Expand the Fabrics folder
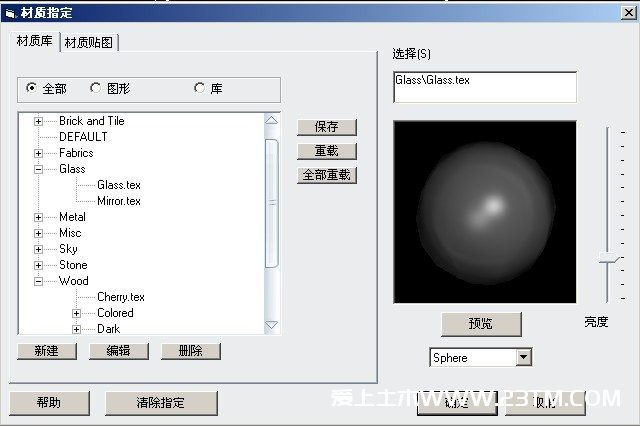 tap(38, 153)
